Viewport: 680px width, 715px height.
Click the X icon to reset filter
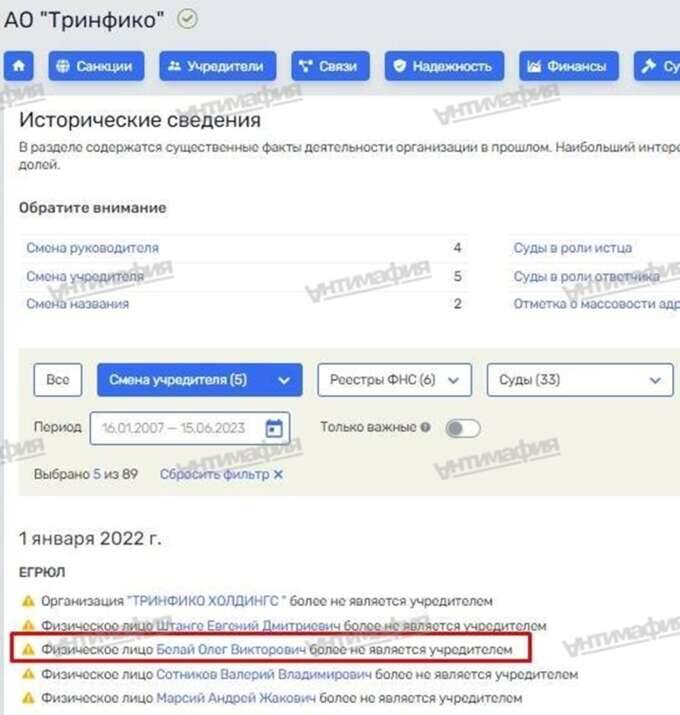point(278,475)
